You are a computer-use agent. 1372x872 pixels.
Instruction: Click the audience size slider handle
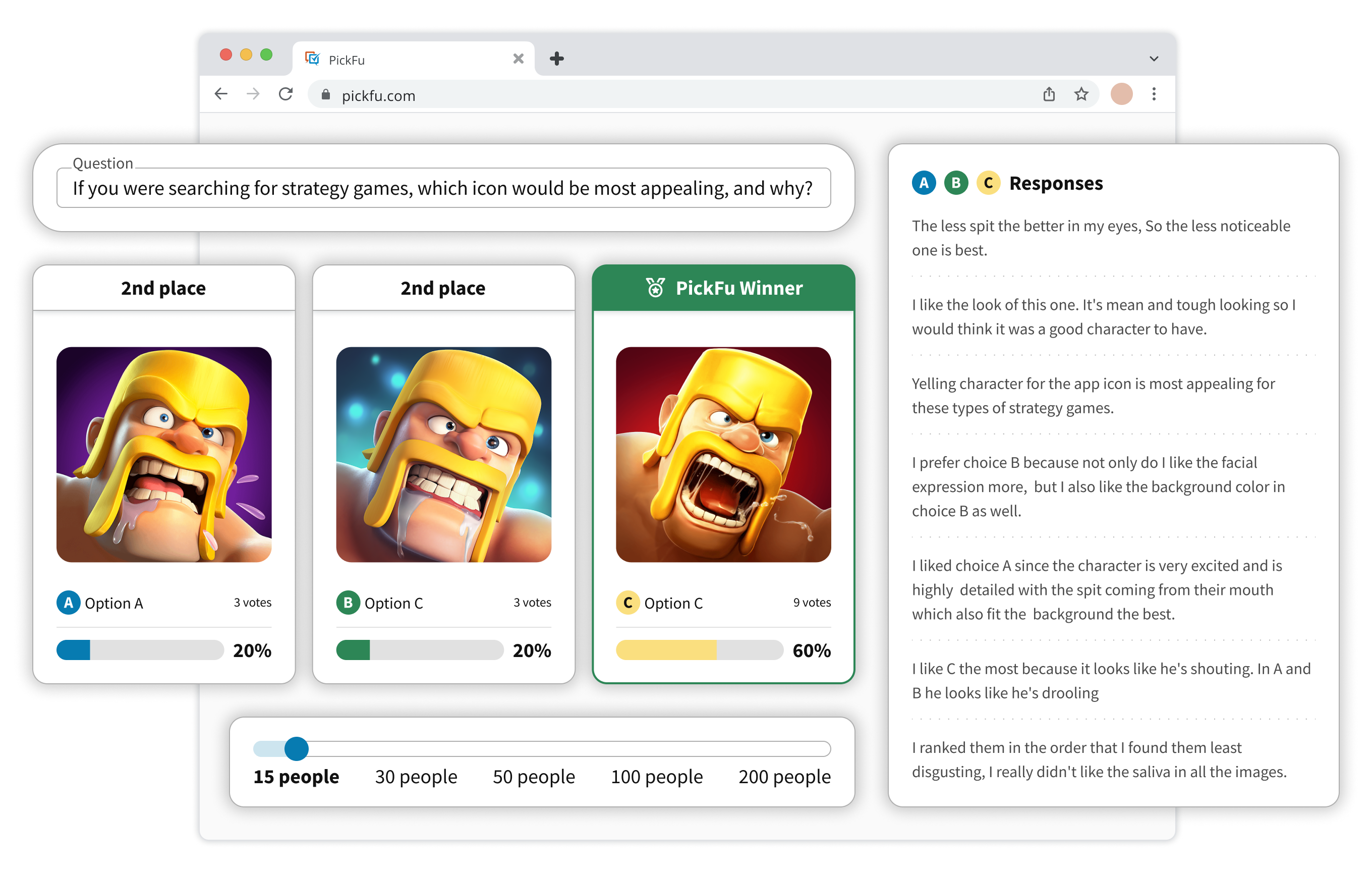296,748
